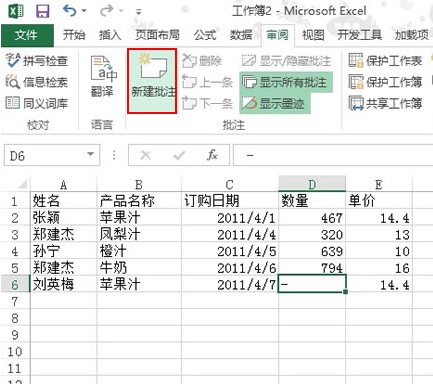
Task: Open the 文件 (File) tab
Action: (27, 35)
